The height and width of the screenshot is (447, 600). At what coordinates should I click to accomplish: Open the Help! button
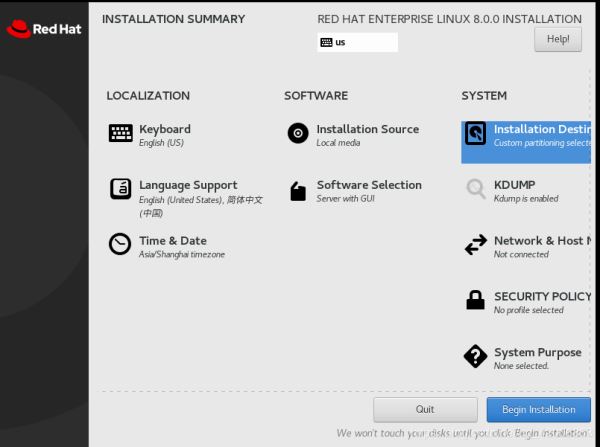pos(558,39)
